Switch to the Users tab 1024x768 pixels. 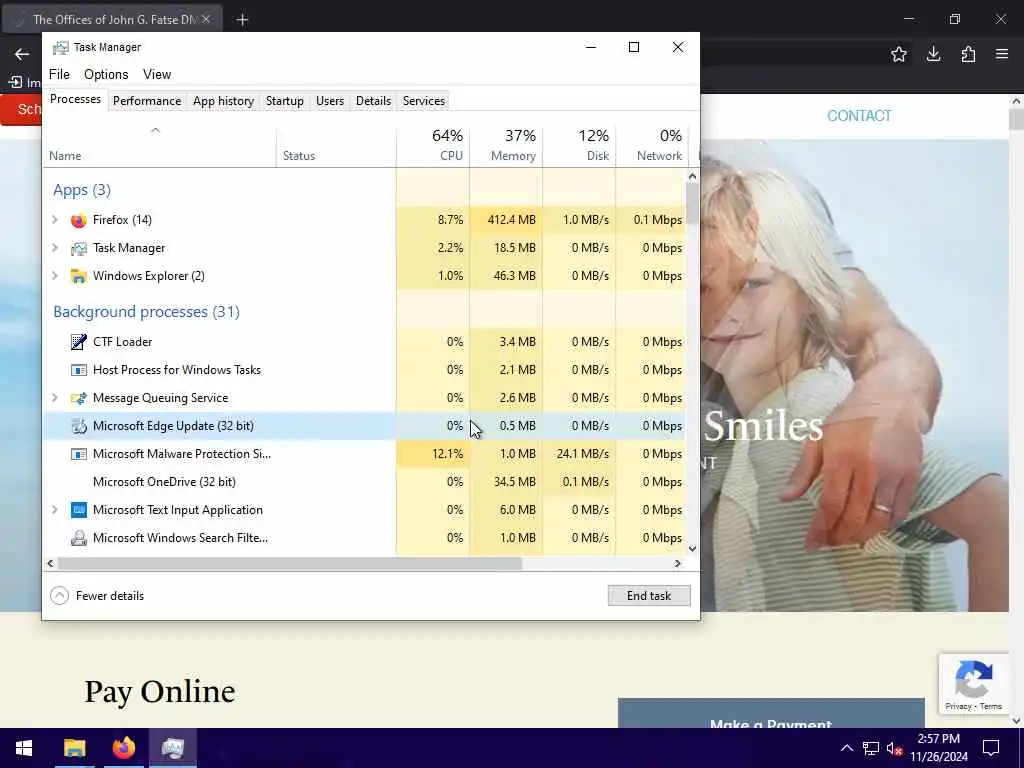pyautogui.click(x=330, y=101)
